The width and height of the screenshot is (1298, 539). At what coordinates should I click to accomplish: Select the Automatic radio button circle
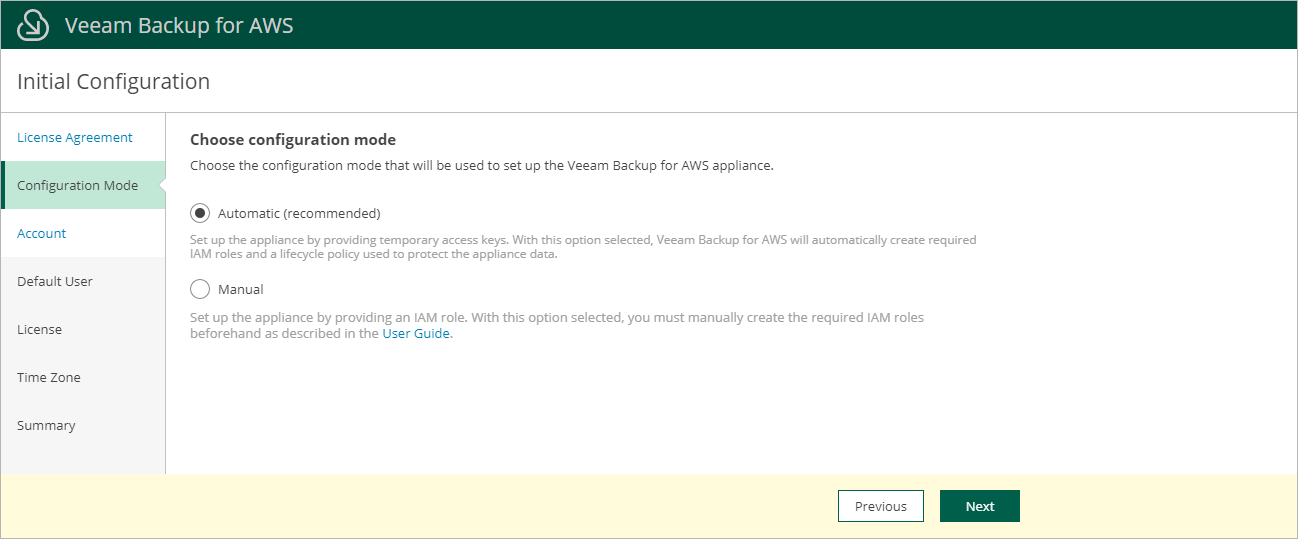pos(200,213)
